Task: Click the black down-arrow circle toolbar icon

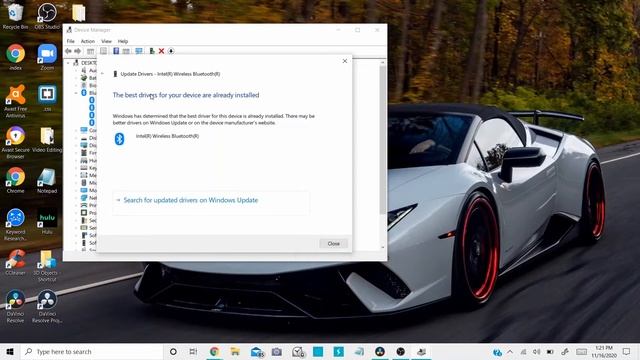Action: click(x=171, y=51)
